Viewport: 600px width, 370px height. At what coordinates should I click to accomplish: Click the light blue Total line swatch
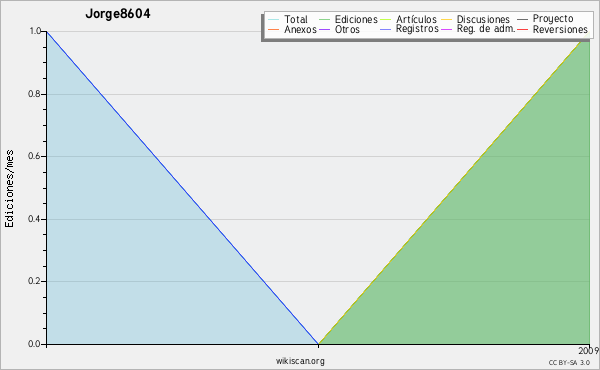tap(274, 20)
